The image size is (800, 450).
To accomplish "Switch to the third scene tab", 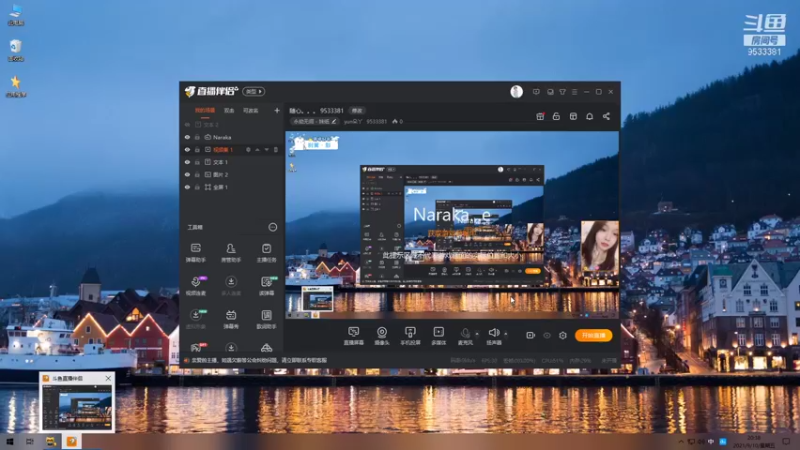I will pyautogui.click(x=251, y=110).
